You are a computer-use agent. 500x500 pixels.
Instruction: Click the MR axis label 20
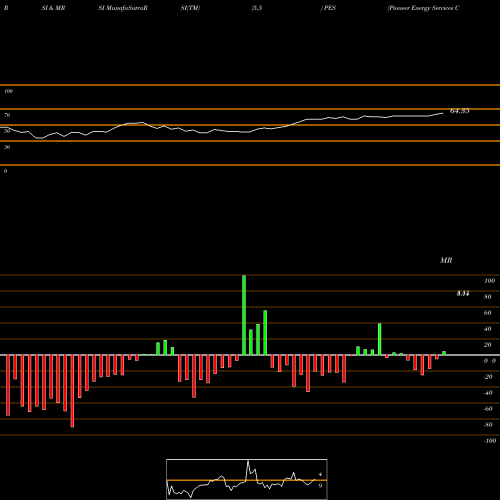pos(488,345)
